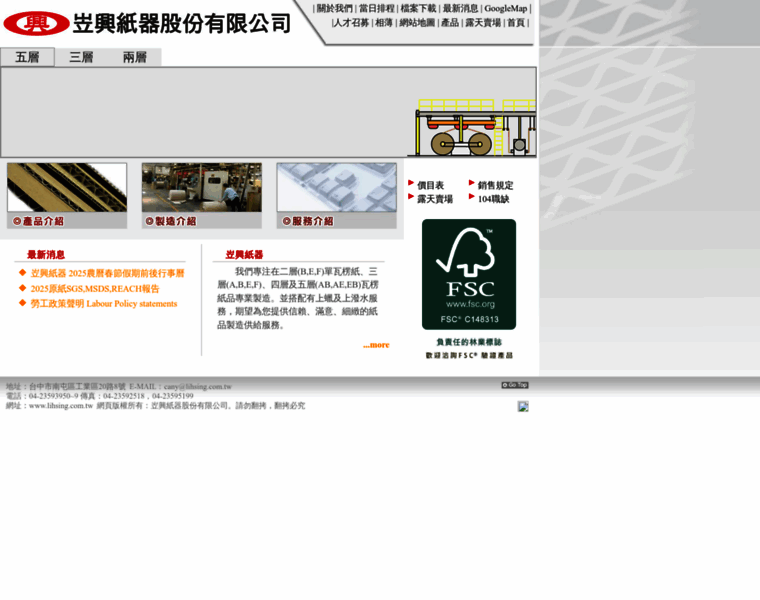The width and height of the screenshot is (760, 600).
Task: Open Labour Policy statements news item
Action: coord(104,304)
